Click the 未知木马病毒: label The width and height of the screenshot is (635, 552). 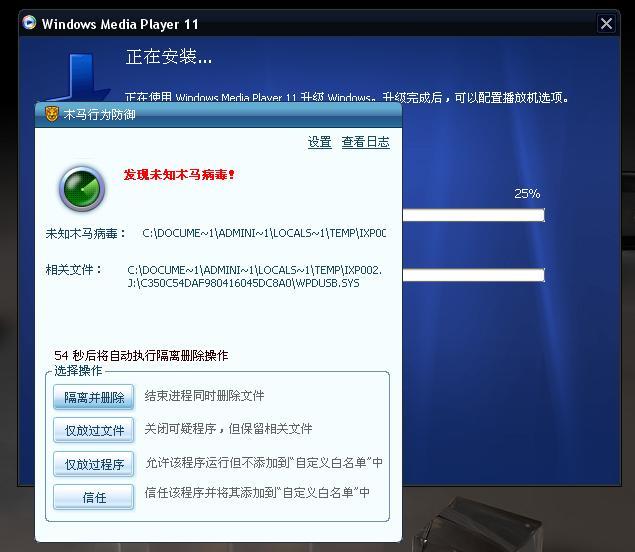click(85, 234)
